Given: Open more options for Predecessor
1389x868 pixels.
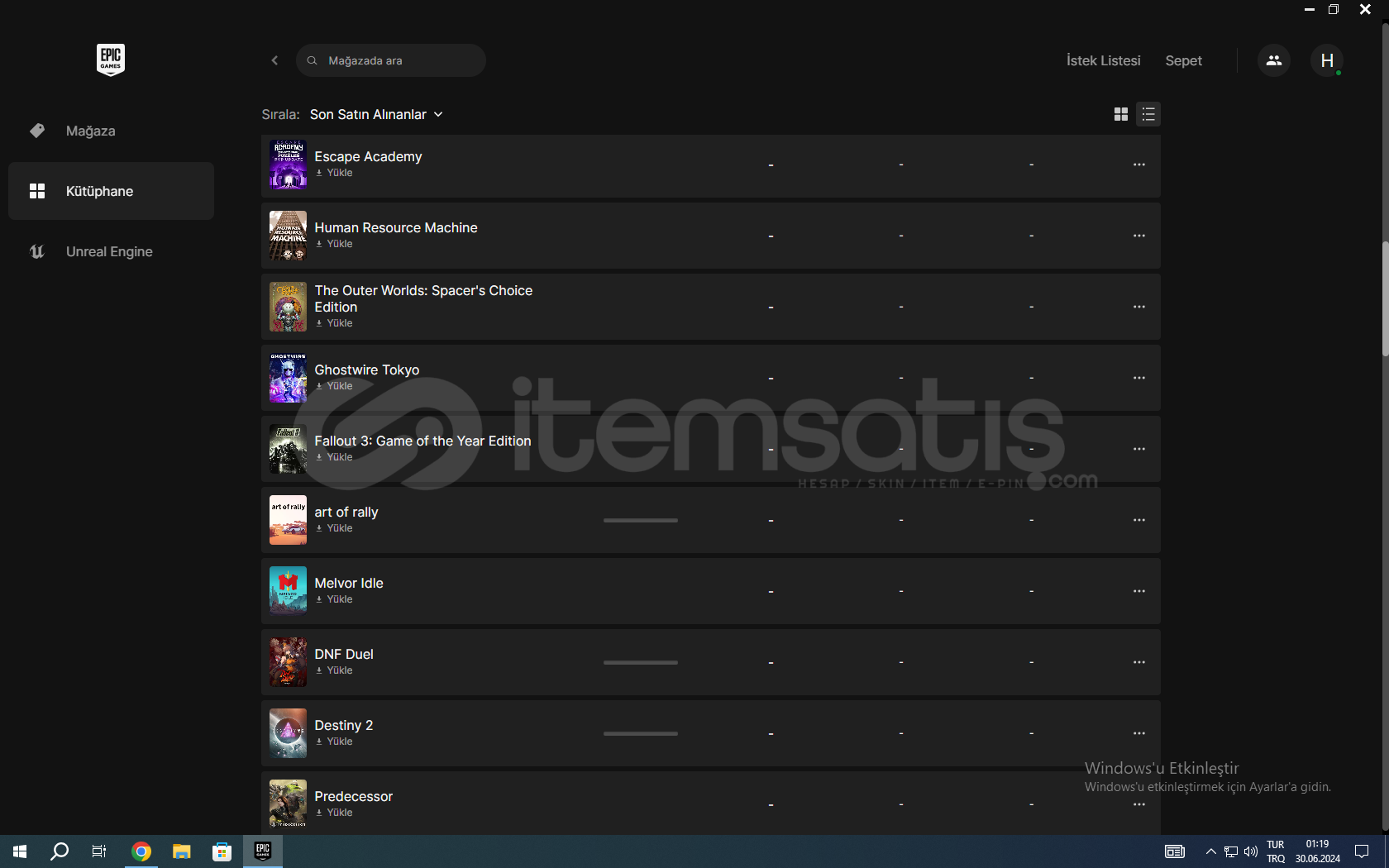Looking at the screenshot, I should pyautogui.click(x=1139, y=804).
